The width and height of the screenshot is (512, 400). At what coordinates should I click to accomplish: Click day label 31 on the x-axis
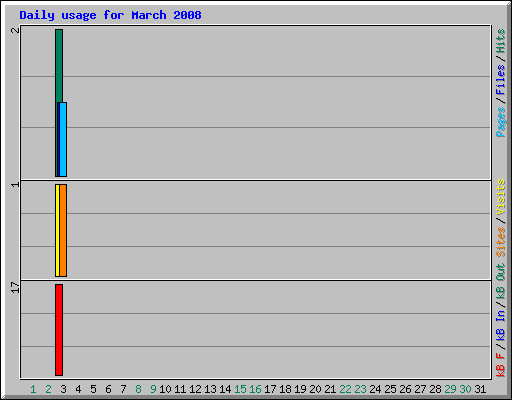480,389
